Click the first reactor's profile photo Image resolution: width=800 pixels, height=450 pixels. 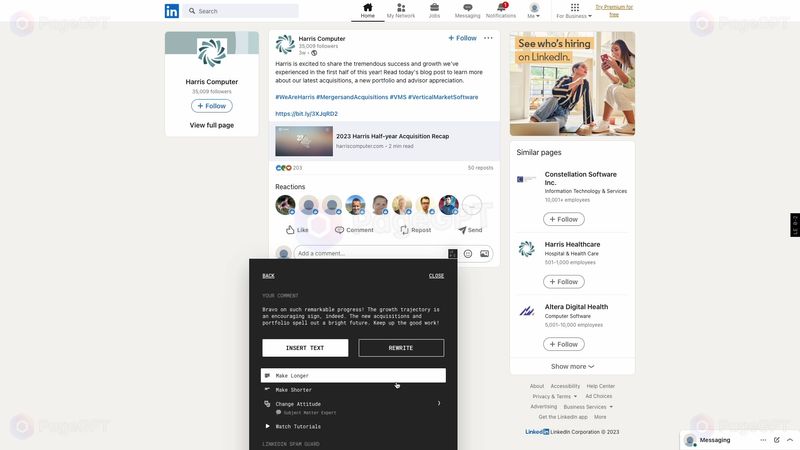pos(285,205)
